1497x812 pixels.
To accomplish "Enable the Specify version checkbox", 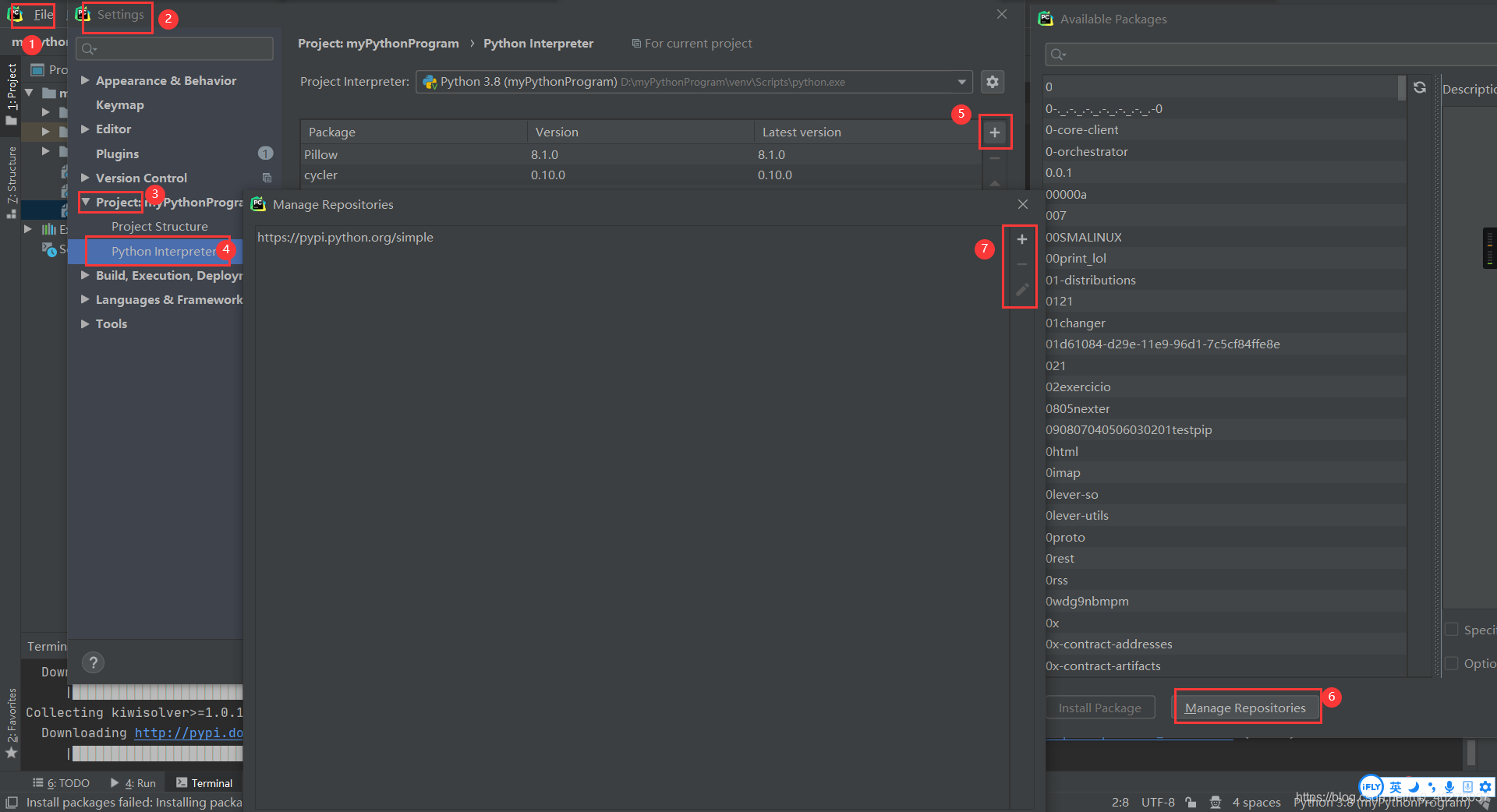I will point(1451,630).
